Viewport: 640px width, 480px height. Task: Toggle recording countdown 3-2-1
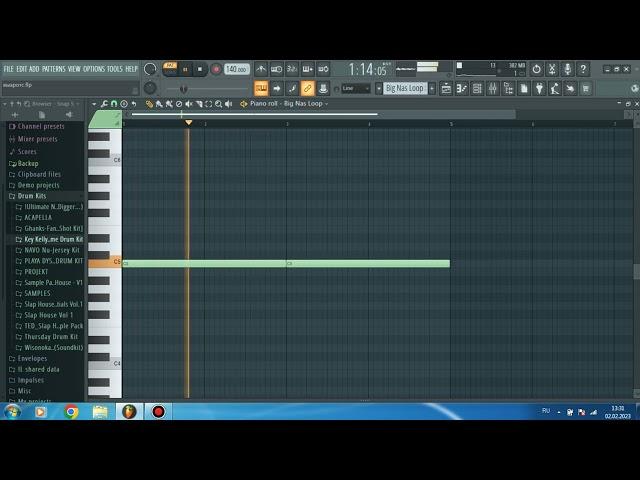pos(292,69)
